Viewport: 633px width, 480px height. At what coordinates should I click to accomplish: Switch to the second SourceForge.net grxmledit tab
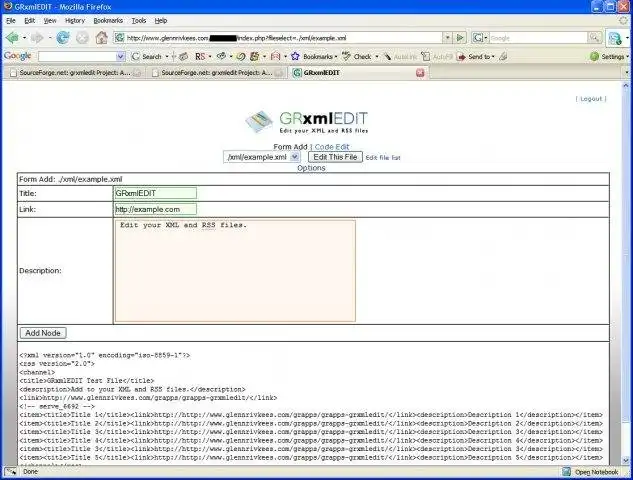pos(217,73)
